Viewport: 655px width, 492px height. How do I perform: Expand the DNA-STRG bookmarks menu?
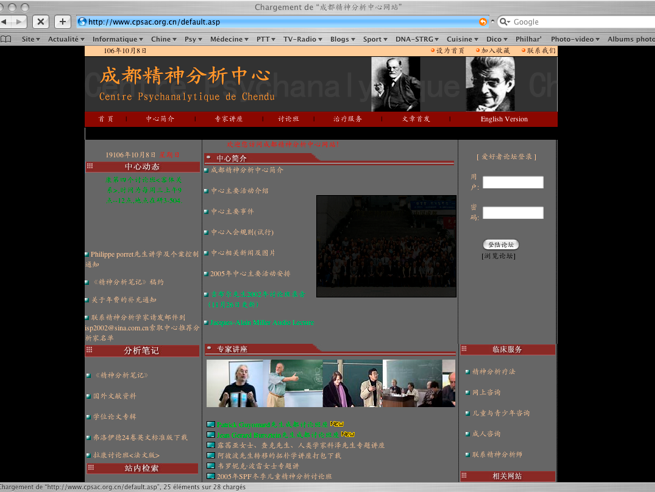pyautogui.click(x=417, y=39)
